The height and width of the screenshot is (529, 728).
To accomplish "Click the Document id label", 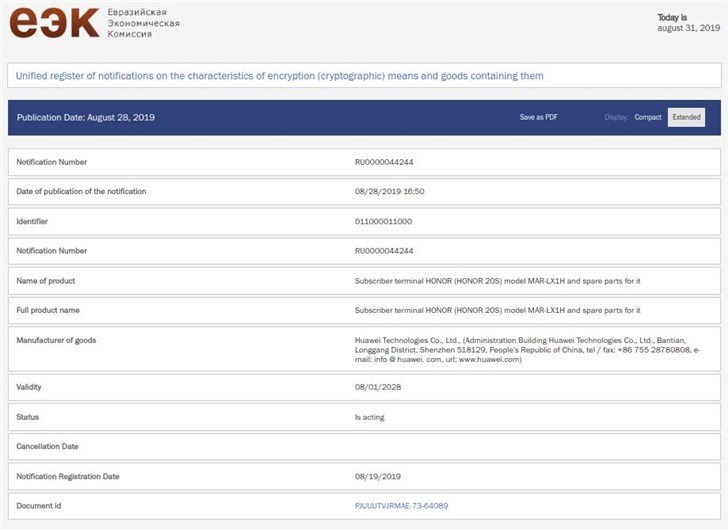I will (39, 506).
